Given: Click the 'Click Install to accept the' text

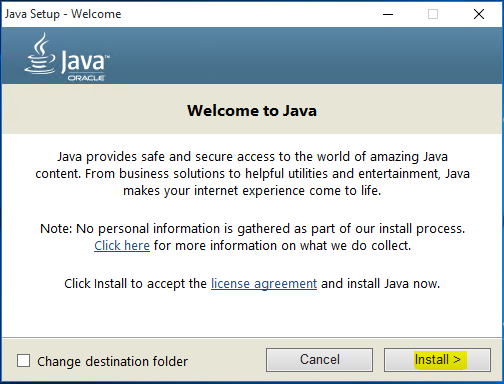Looking at the screenshot, I should click(x=135, y=284).
